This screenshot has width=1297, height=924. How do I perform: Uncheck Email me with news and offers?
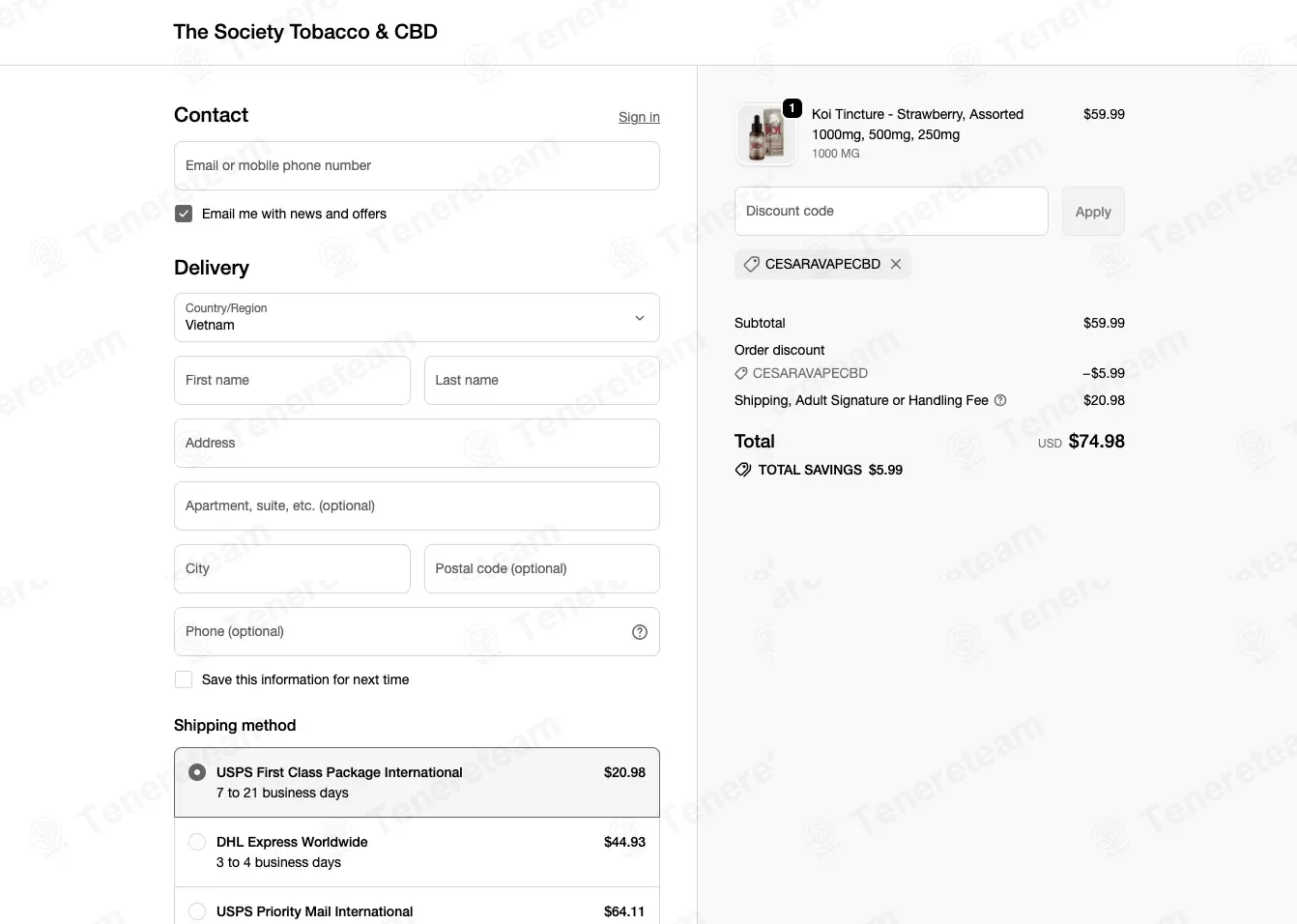click(184, 214)
